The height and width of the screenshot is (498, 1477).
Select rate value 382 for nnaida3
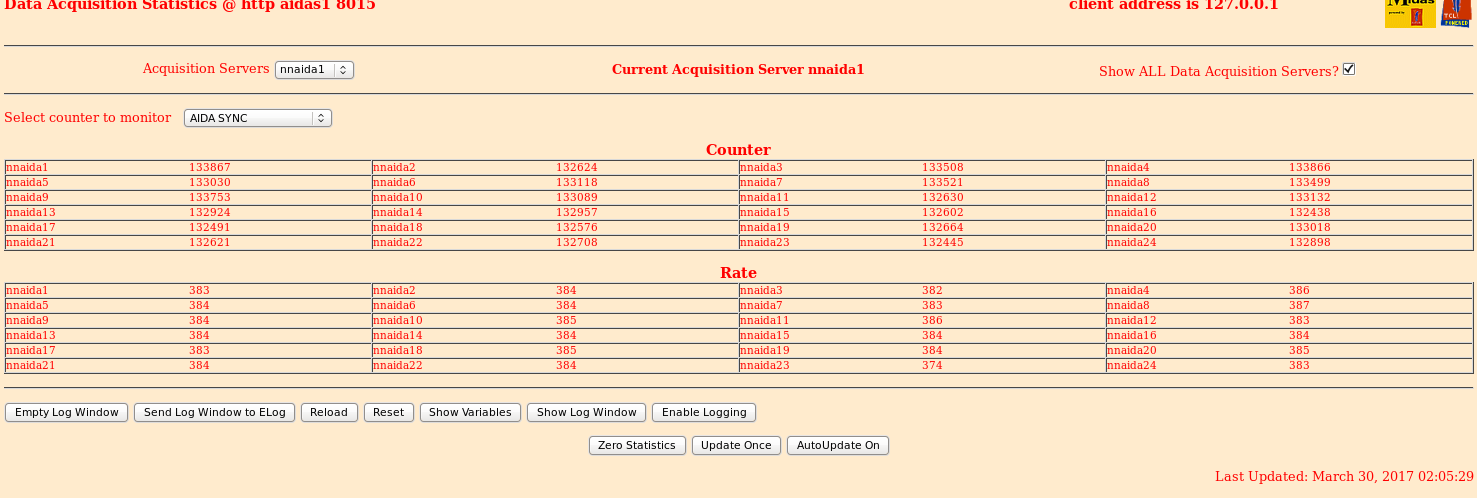click(932, 291)
